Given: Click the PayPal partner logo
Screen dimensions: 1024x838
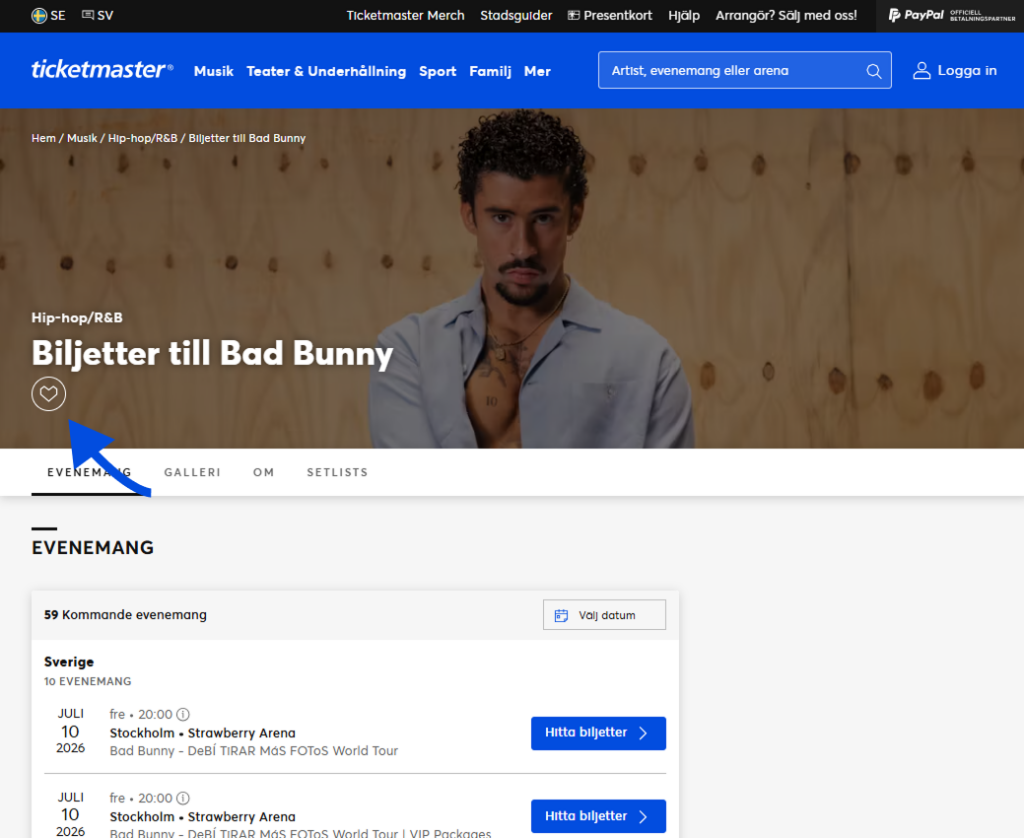Looking at the screenshot, I should 951,16.
